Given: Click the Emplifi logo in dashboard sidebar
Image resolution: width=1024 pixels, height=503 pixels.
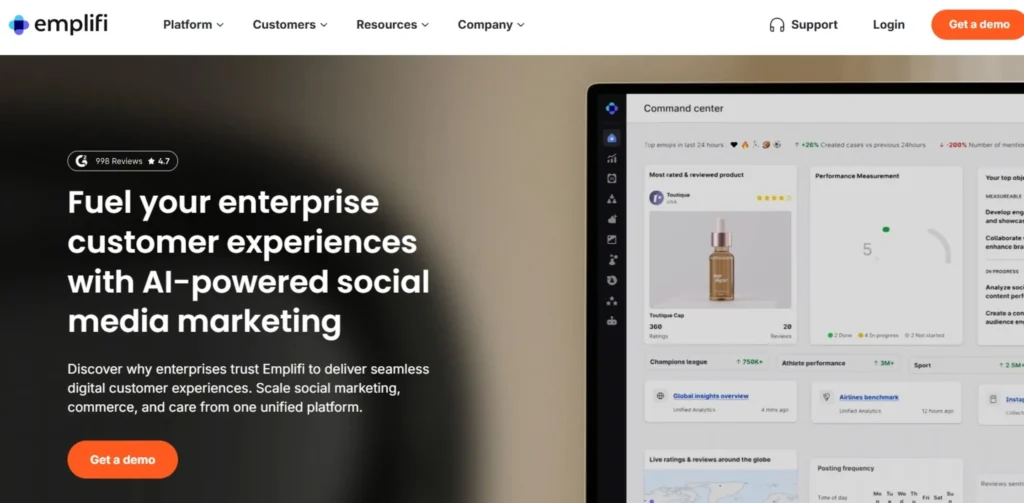Looking at the screenshot, I should click(x=611, y=108).
